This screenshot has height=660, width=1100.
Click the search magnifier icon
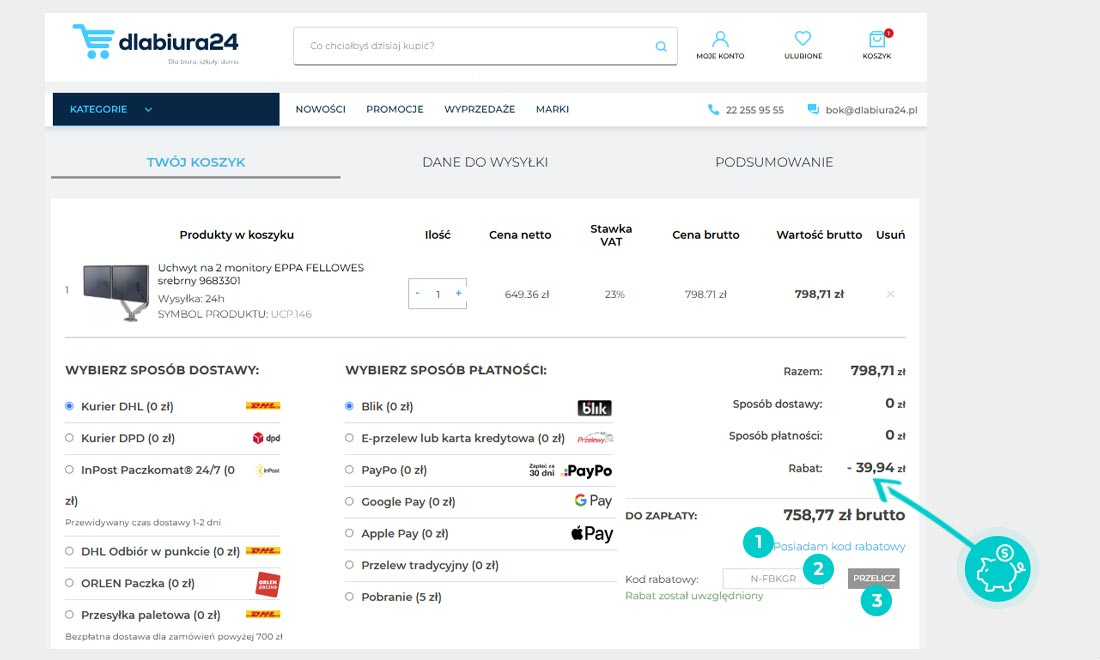tap(660, 46)
